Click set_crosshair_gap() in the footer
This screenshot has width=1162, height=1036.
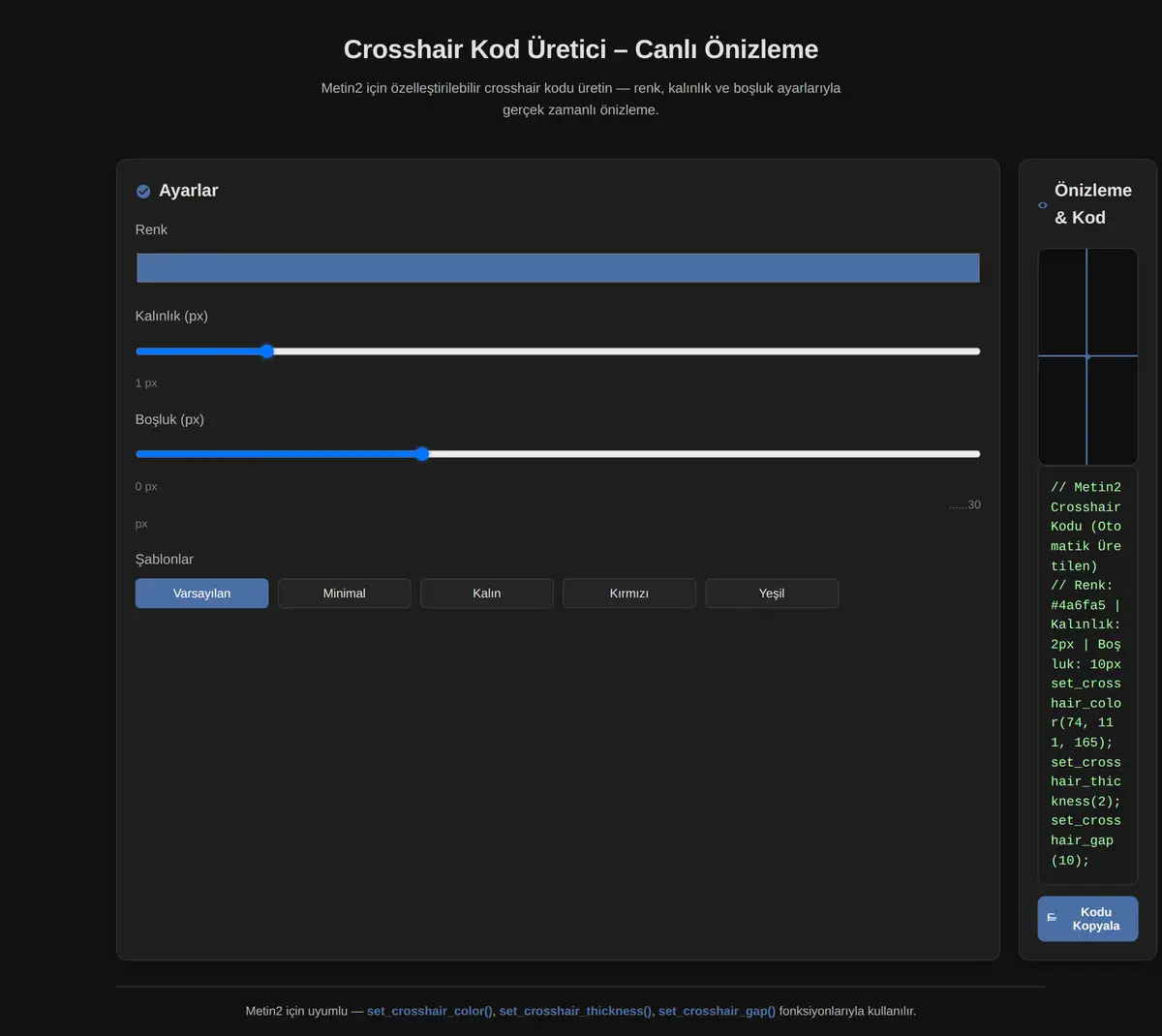(x=717, y=1011)
